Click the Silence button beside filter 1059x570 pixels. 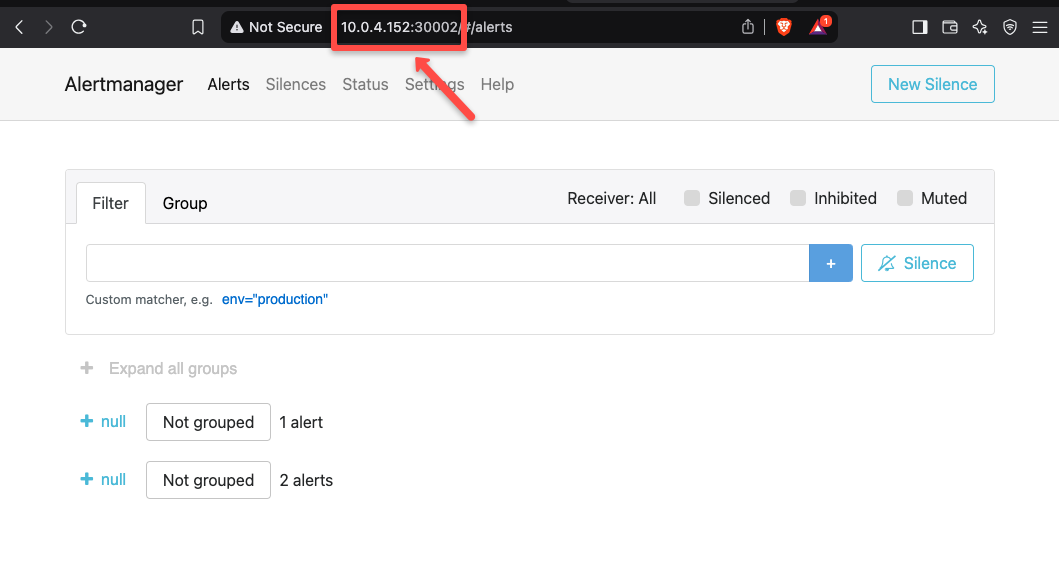917,263
